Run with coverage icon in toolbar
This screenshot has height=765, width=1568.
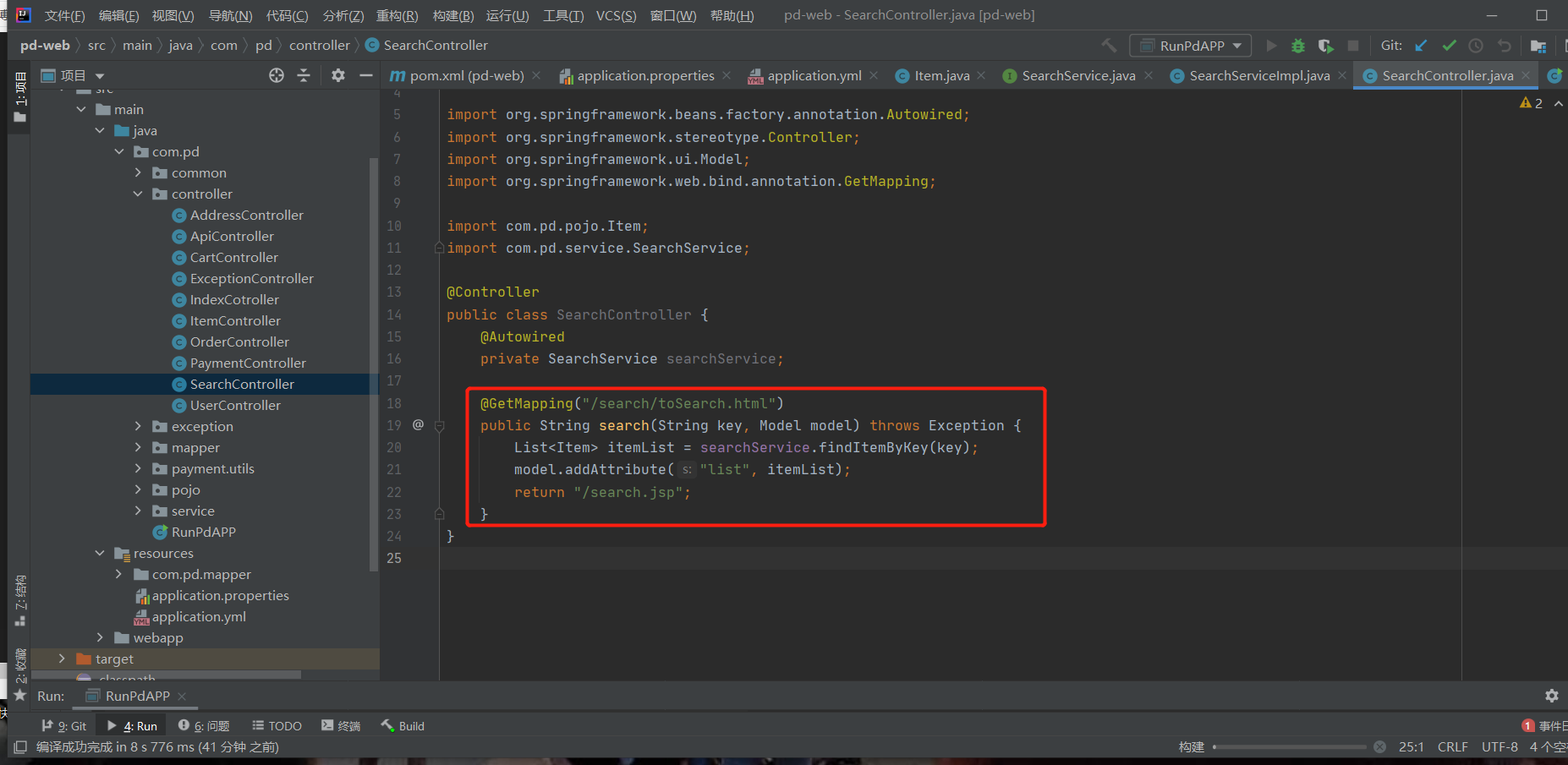coord(1325,46)
